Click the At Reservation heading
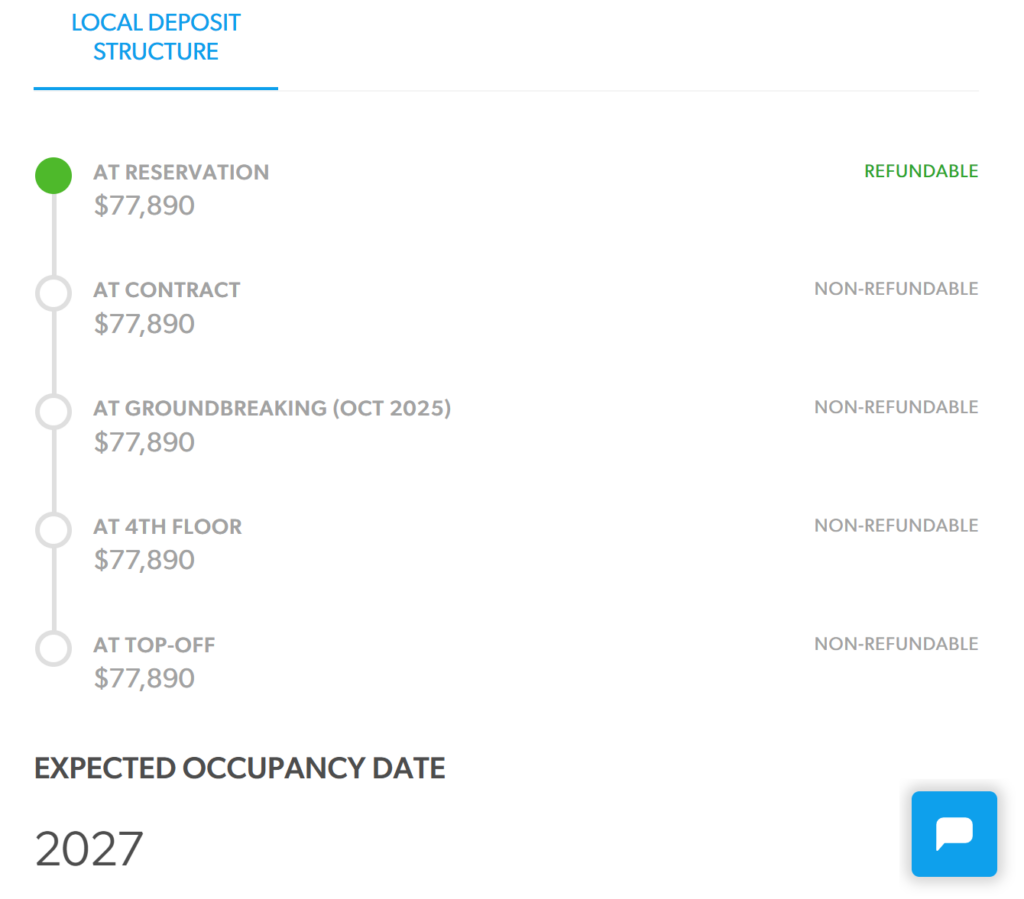 click(181, 172)
